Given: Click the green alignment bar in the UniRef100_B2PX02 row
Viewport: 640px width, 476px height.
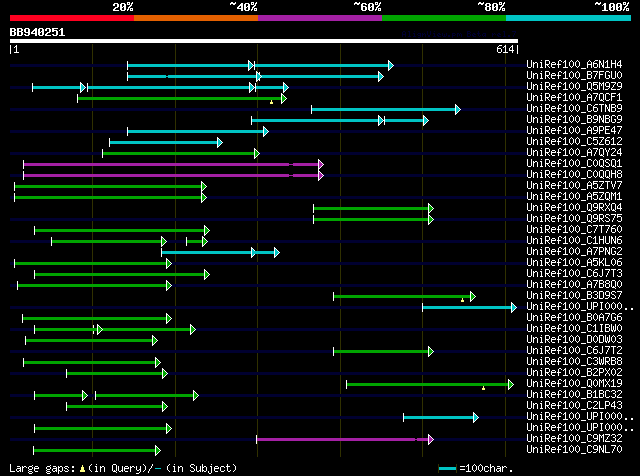Looking at the screenshot, I should 117,374.
